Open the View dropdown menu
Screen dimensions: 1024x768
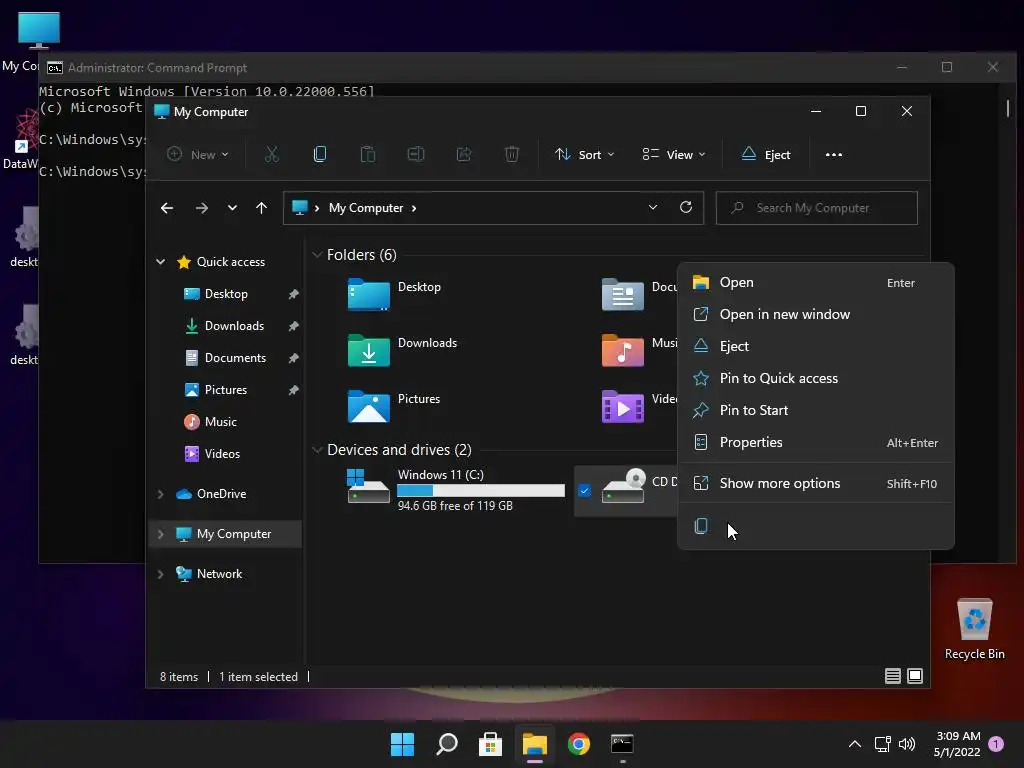tap(673, 155)
